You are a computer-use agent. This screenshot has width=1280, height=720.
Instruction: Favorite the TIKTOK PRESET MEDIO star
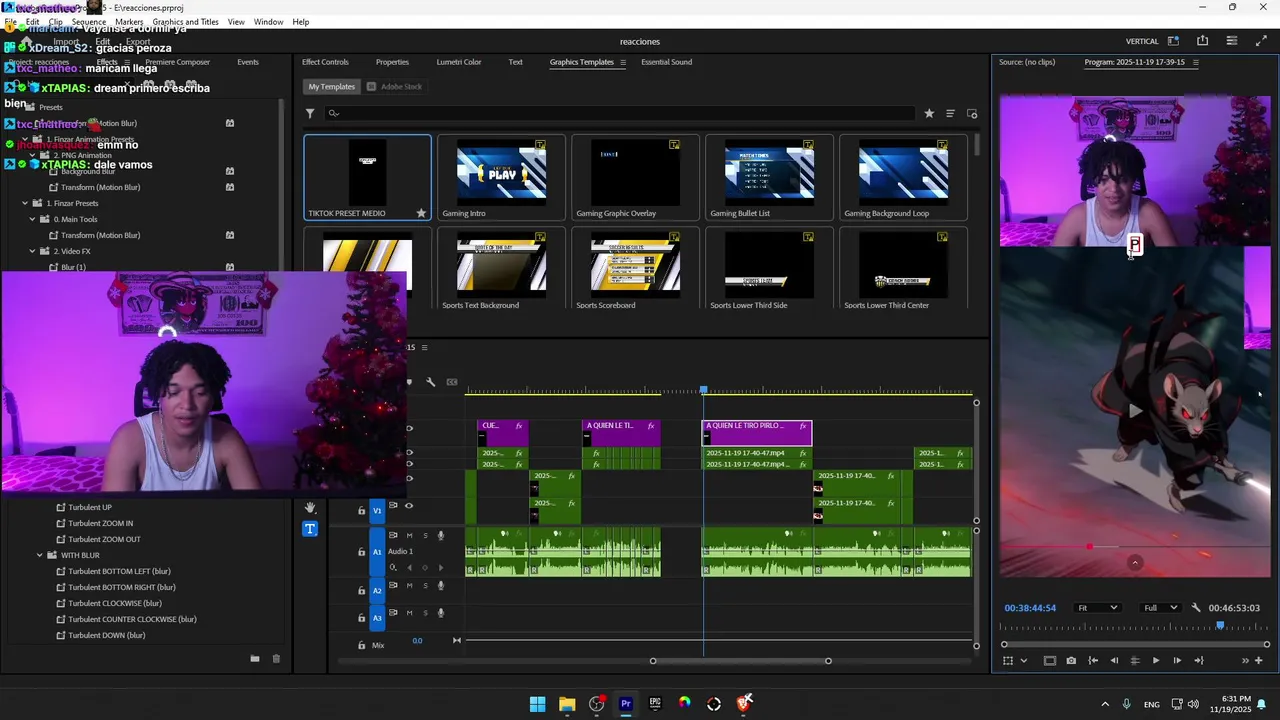pyautogui.click(x=421, y=213)
